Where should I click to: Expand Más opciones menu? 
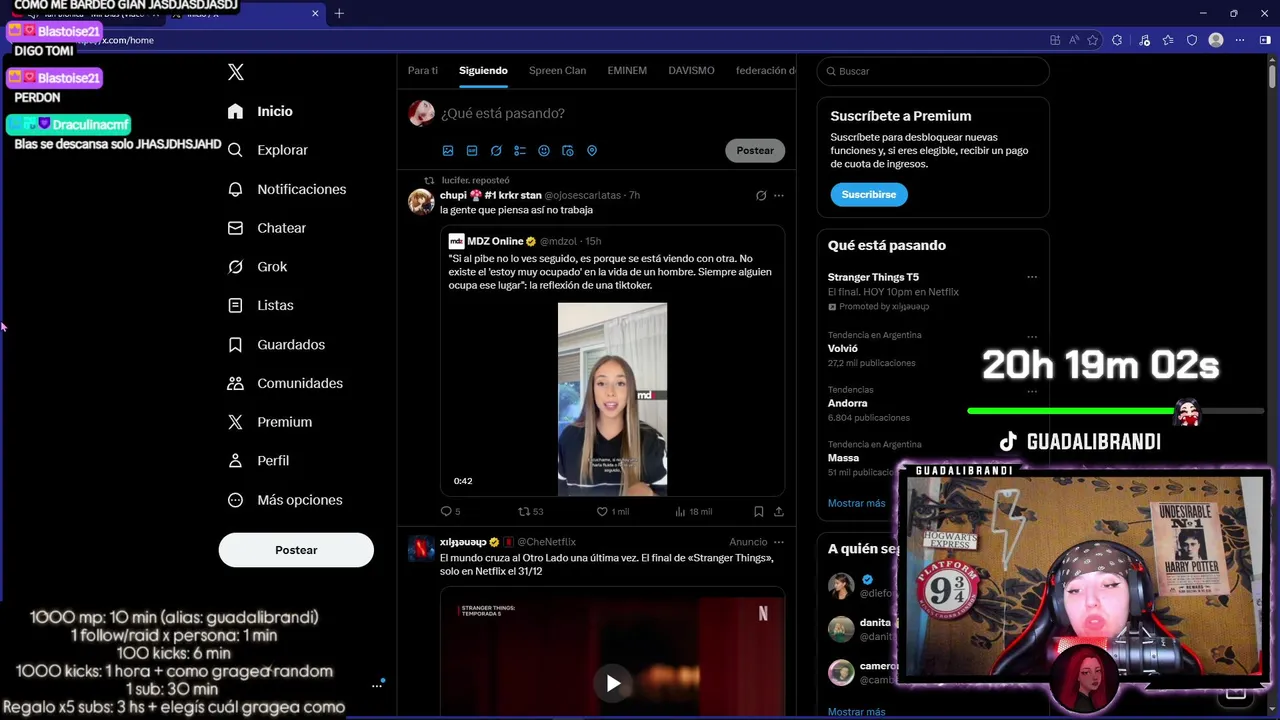pyautogui.click(x=286, y=500)
